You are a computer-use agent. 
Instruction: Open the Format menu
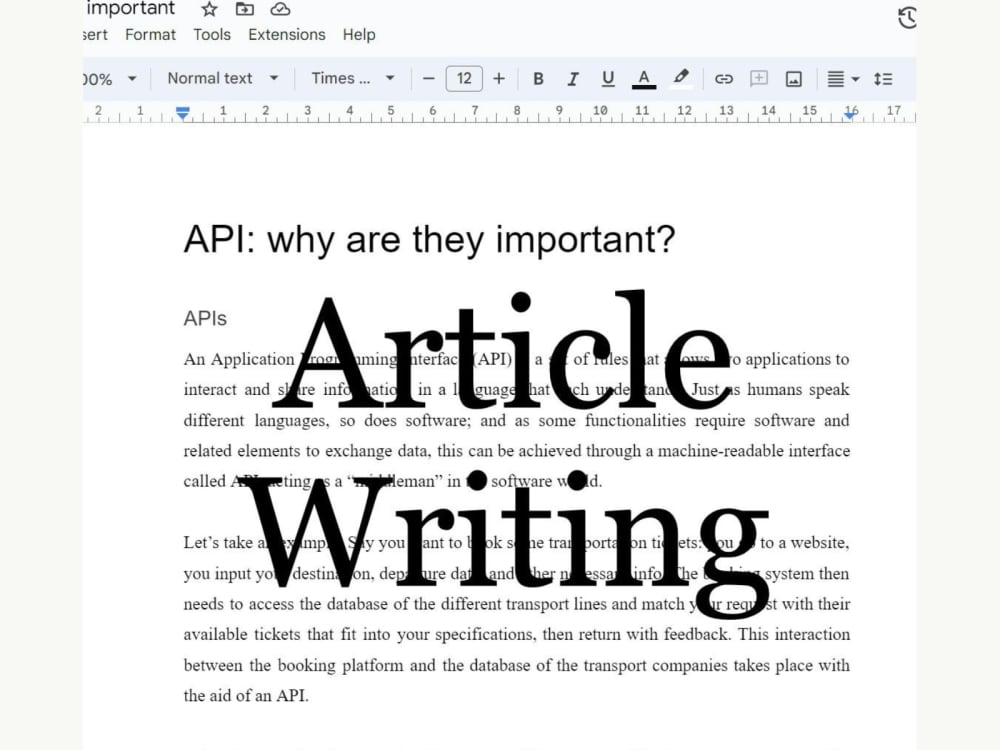[x=150, y=34]
